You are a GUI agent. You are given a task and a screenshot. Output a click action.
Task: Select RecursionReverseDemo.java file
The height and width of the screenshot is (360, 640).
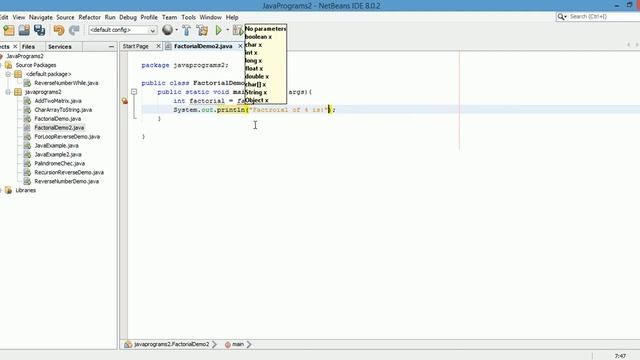coord(69,173)
